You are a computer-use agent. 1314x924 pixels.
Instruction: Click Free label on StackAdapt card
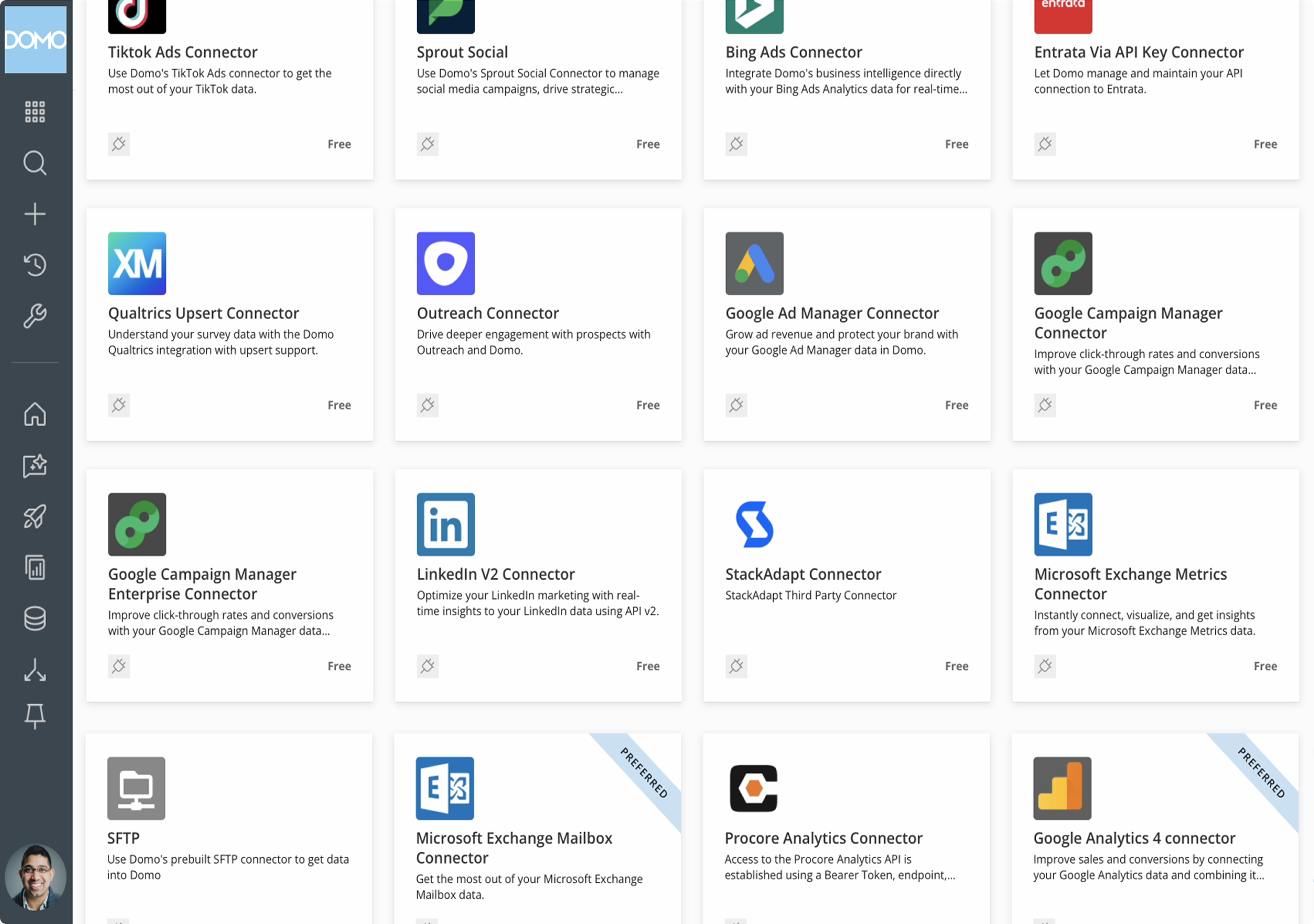tap(957, 666)
